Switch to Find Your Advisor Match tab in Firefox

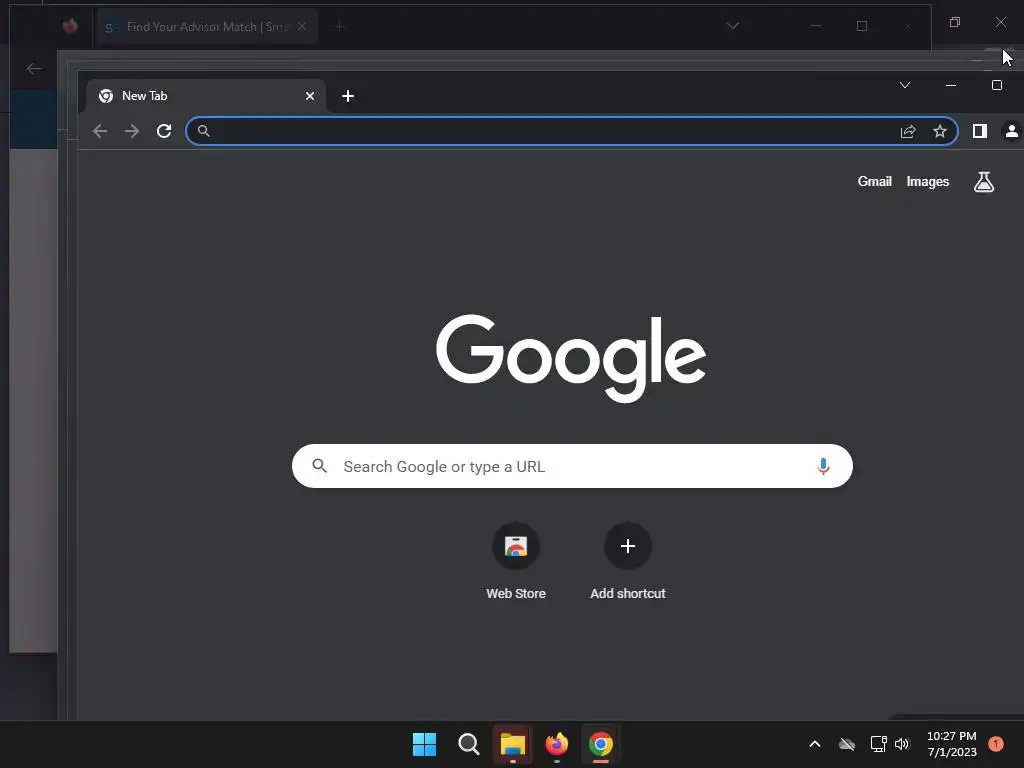click(x=207, y=27)
